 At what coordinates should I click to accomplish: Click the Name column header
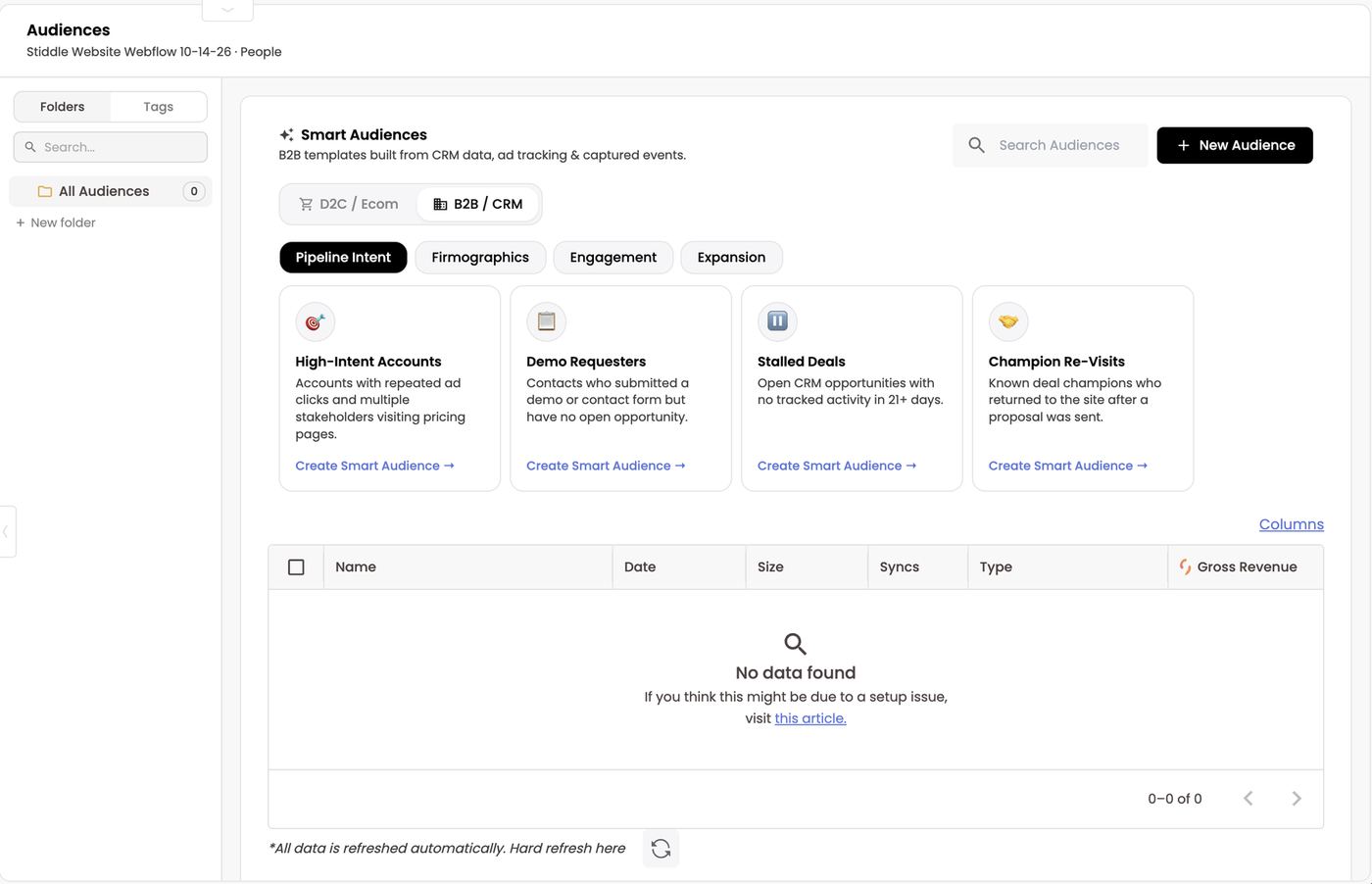point(468,567)
